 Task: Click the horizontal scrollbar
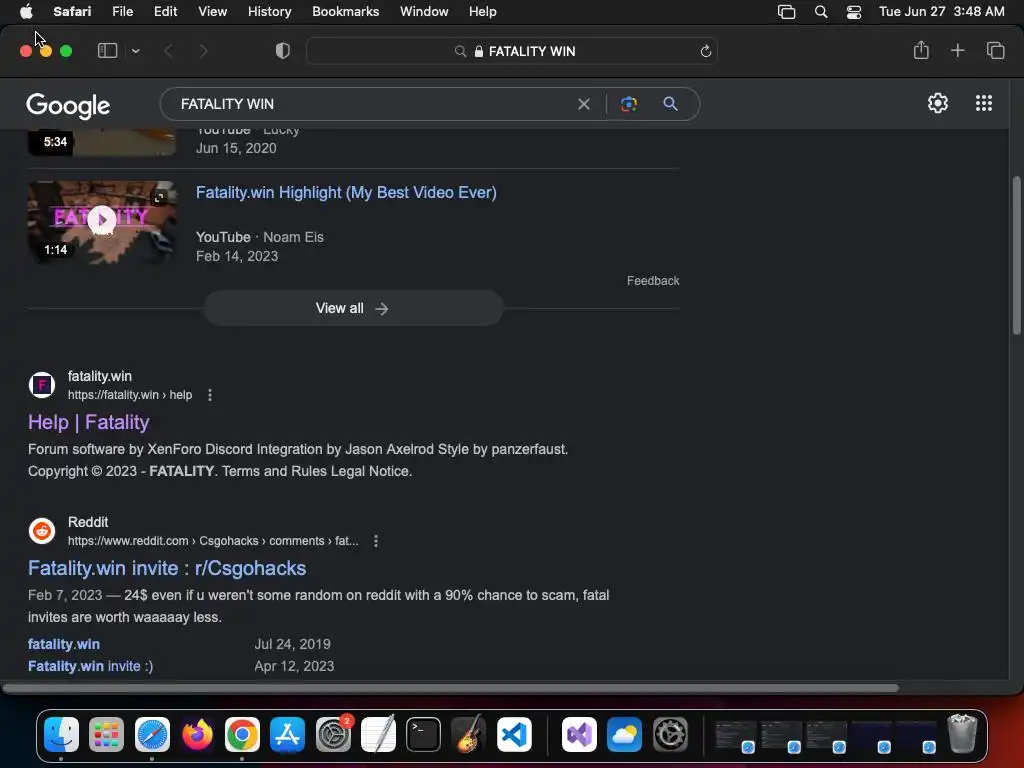click(451, 688)
